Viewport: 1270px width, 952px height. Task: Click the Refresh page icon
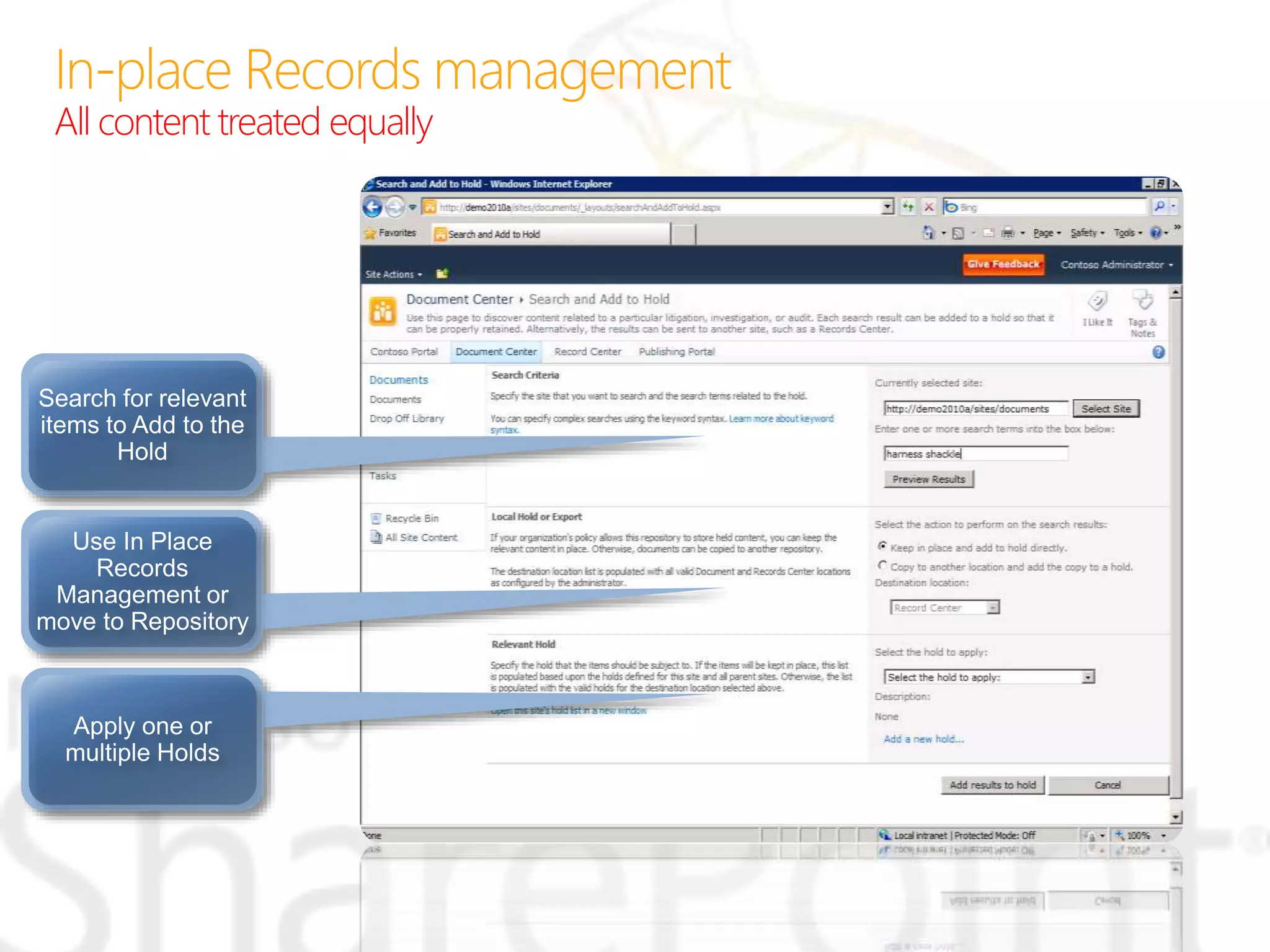tap(908, 207)
